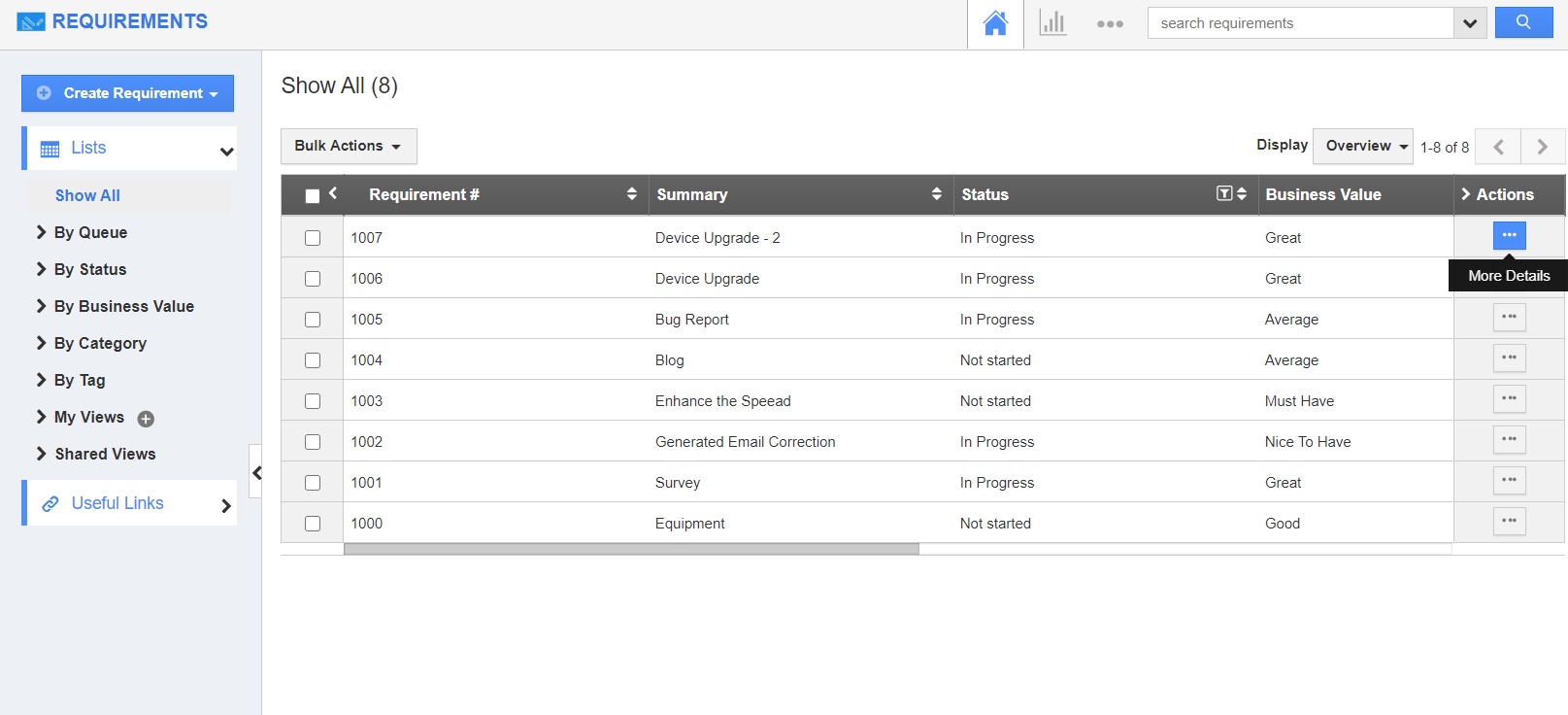Click the blue search magnifier button
This screenshot has width=1568, height=715.
(x=1523, y=22)
